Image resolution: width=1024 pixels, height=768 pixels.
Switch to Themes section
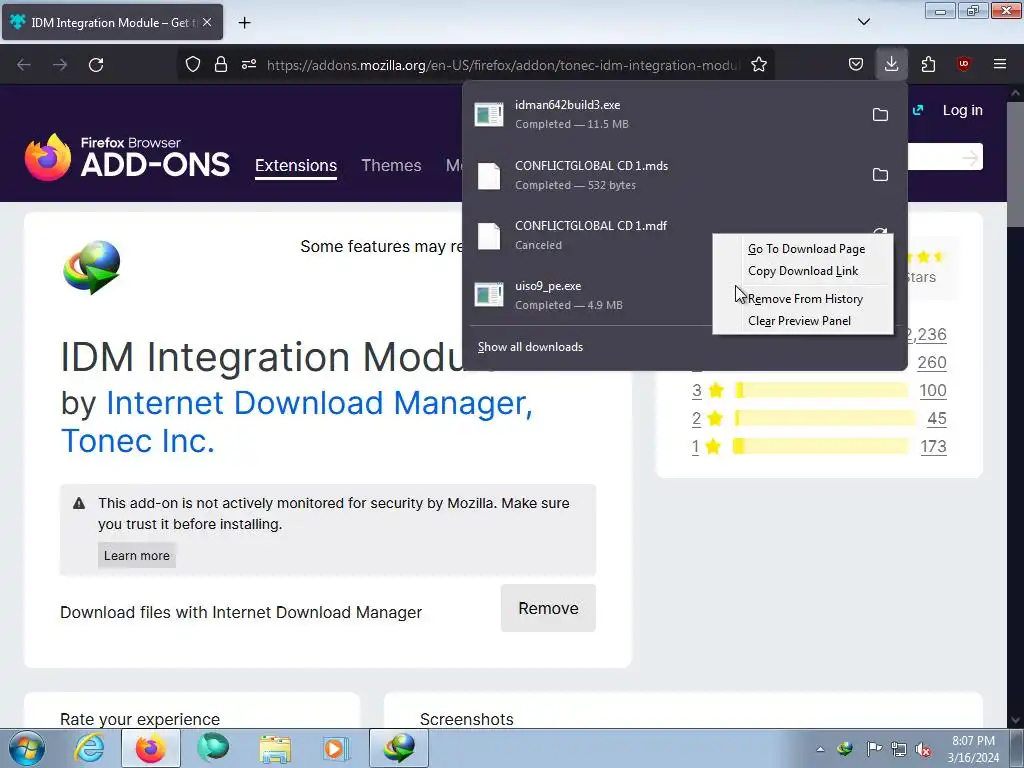(391, 165)
